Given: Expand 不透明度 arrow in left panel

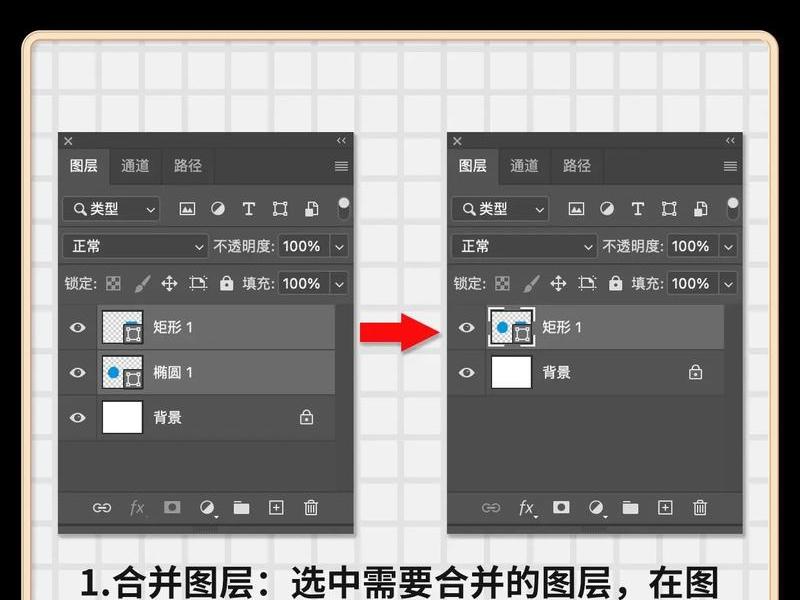Looking at the screenshot, I should click(x=339, y=247).
